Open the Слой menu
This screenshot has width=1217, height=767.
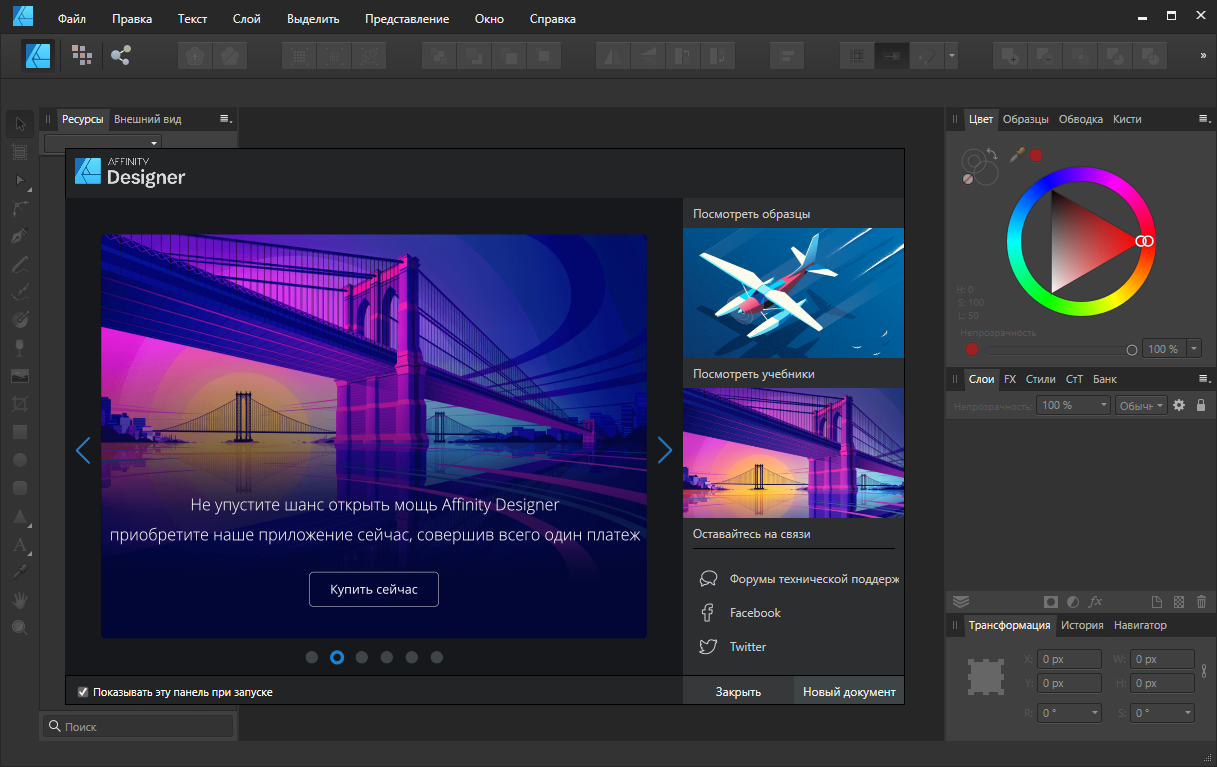tap(247, 19)
